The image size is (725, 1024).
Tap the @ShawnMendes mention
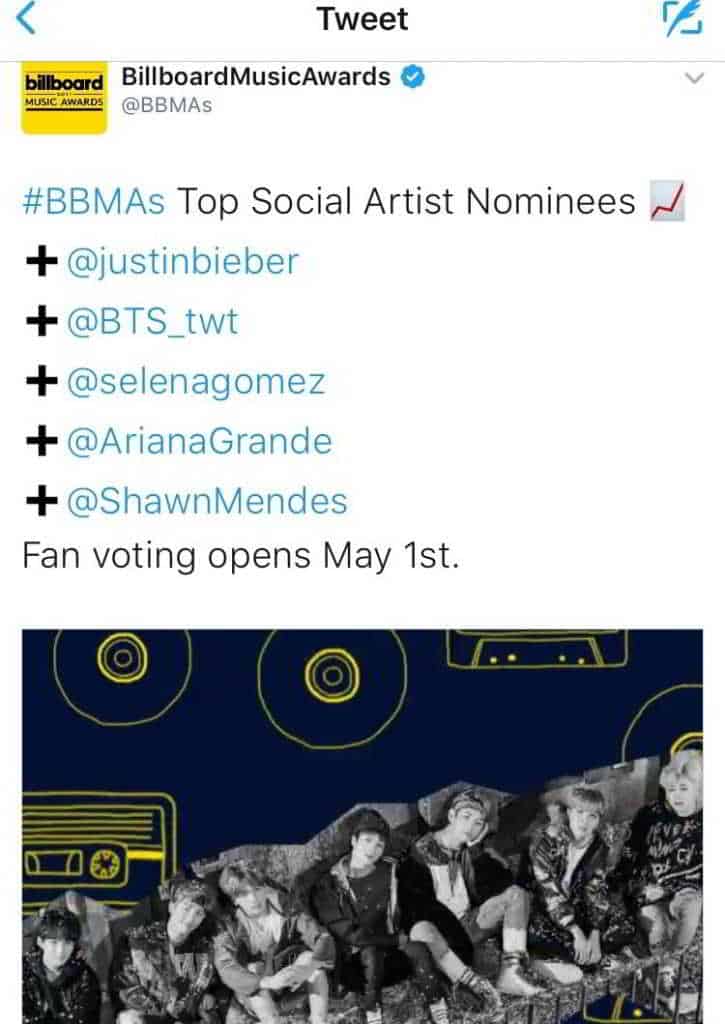point(206,501)
